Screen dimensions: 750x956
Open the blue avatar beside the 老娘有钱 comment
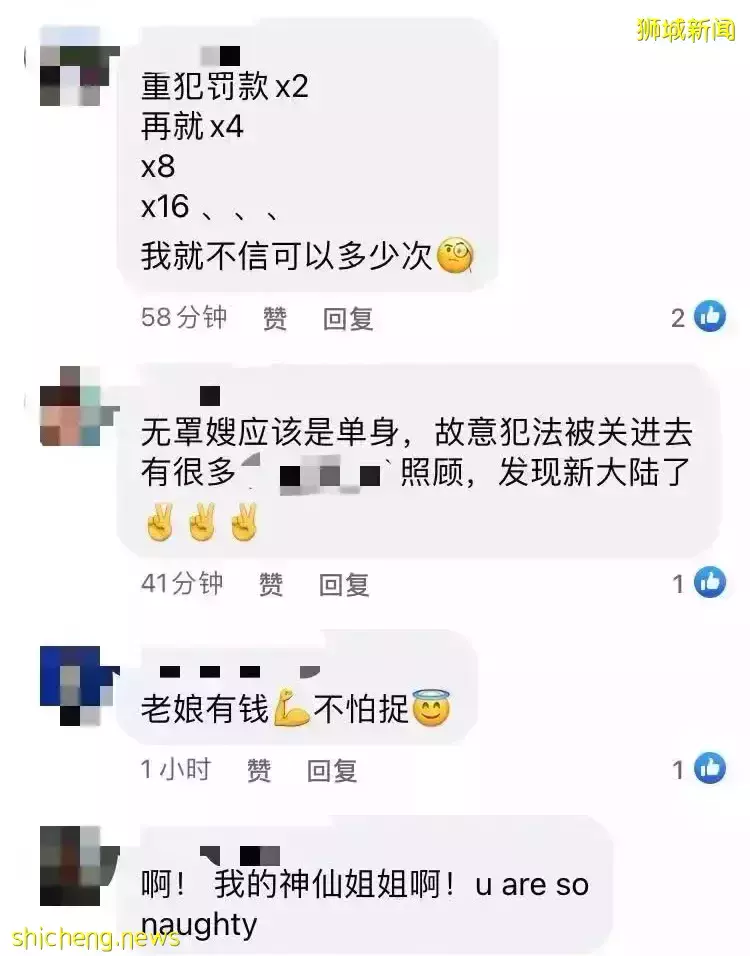point(70,686)
